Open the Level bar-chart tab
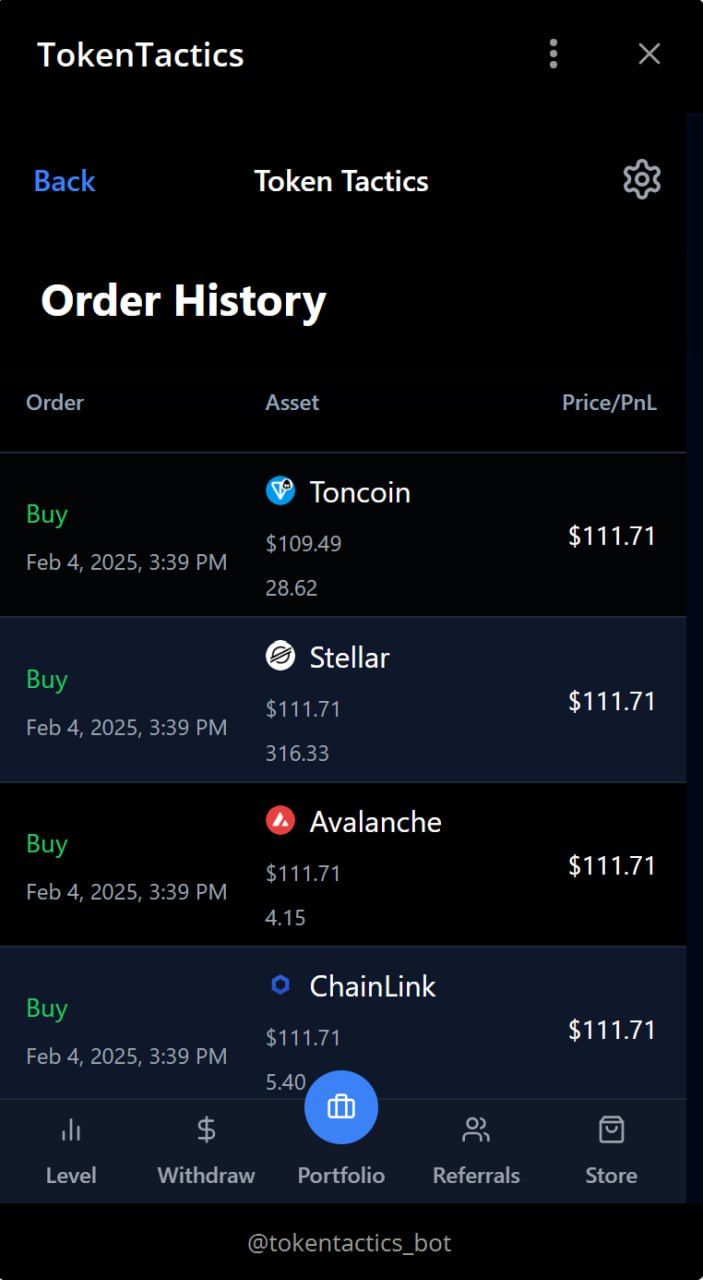 point(71,1150)
